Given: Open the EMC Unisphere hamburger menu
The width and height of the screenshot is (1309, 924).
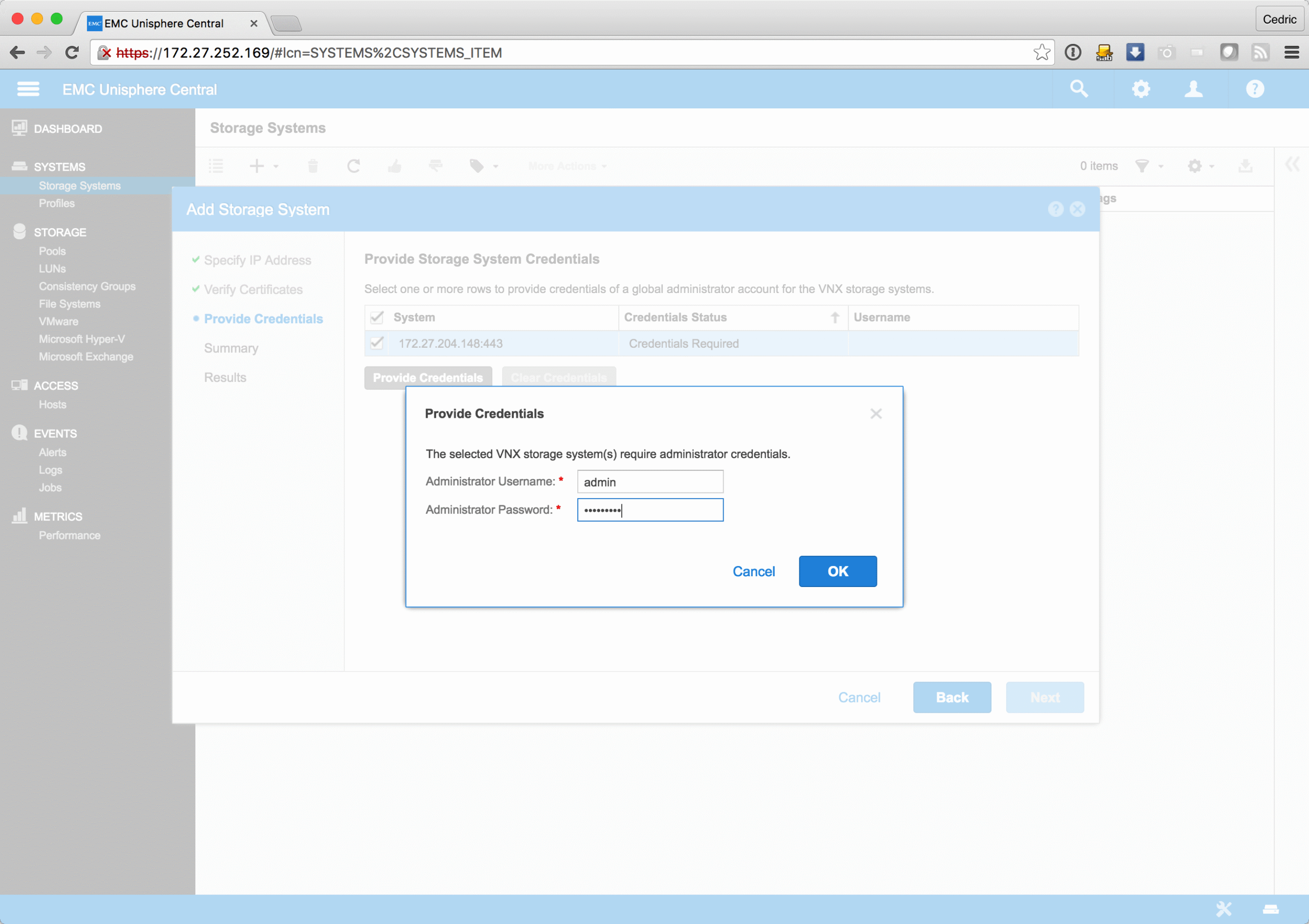Looking at the screenshot, I should tap(28, 89).
